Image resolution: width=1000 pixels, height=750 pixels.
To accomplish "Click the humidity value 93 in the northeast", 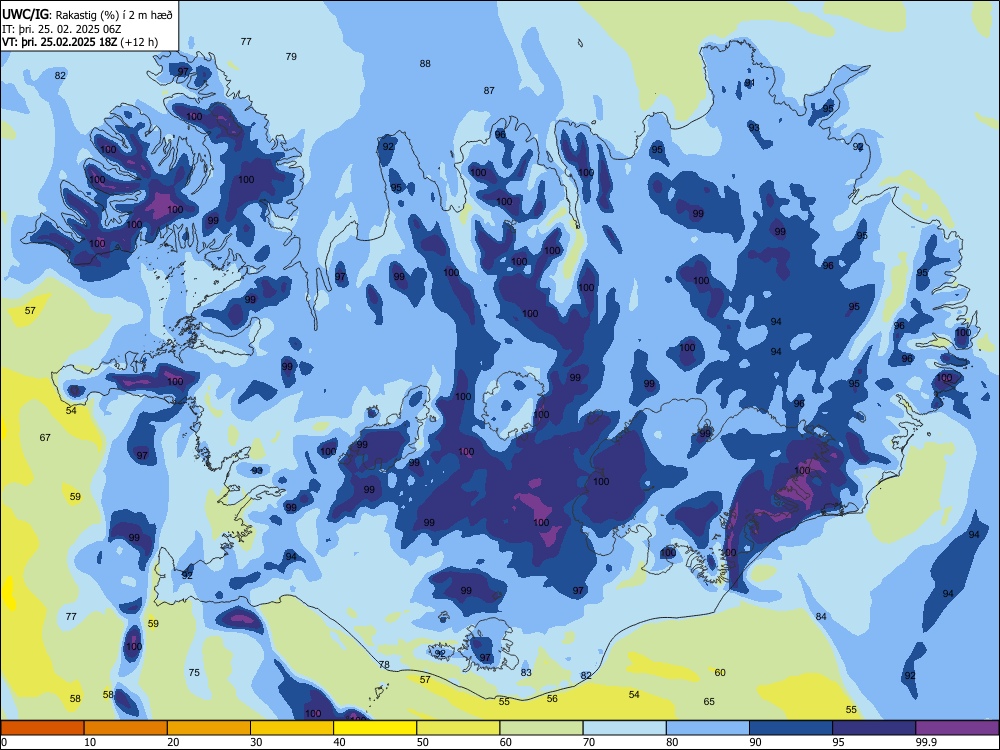I will point(754,128).
